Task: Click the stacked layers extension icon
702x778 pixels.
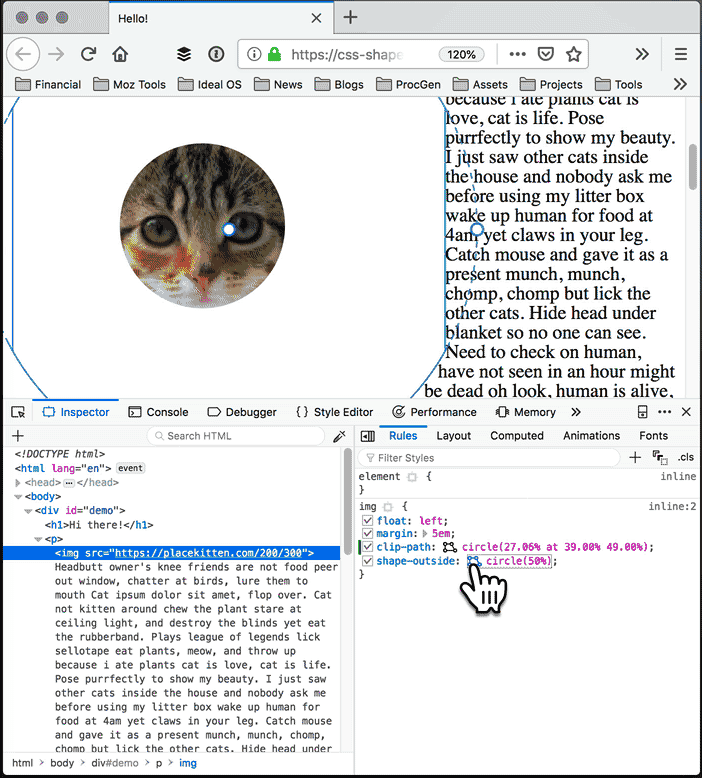Action: point(184,54)
